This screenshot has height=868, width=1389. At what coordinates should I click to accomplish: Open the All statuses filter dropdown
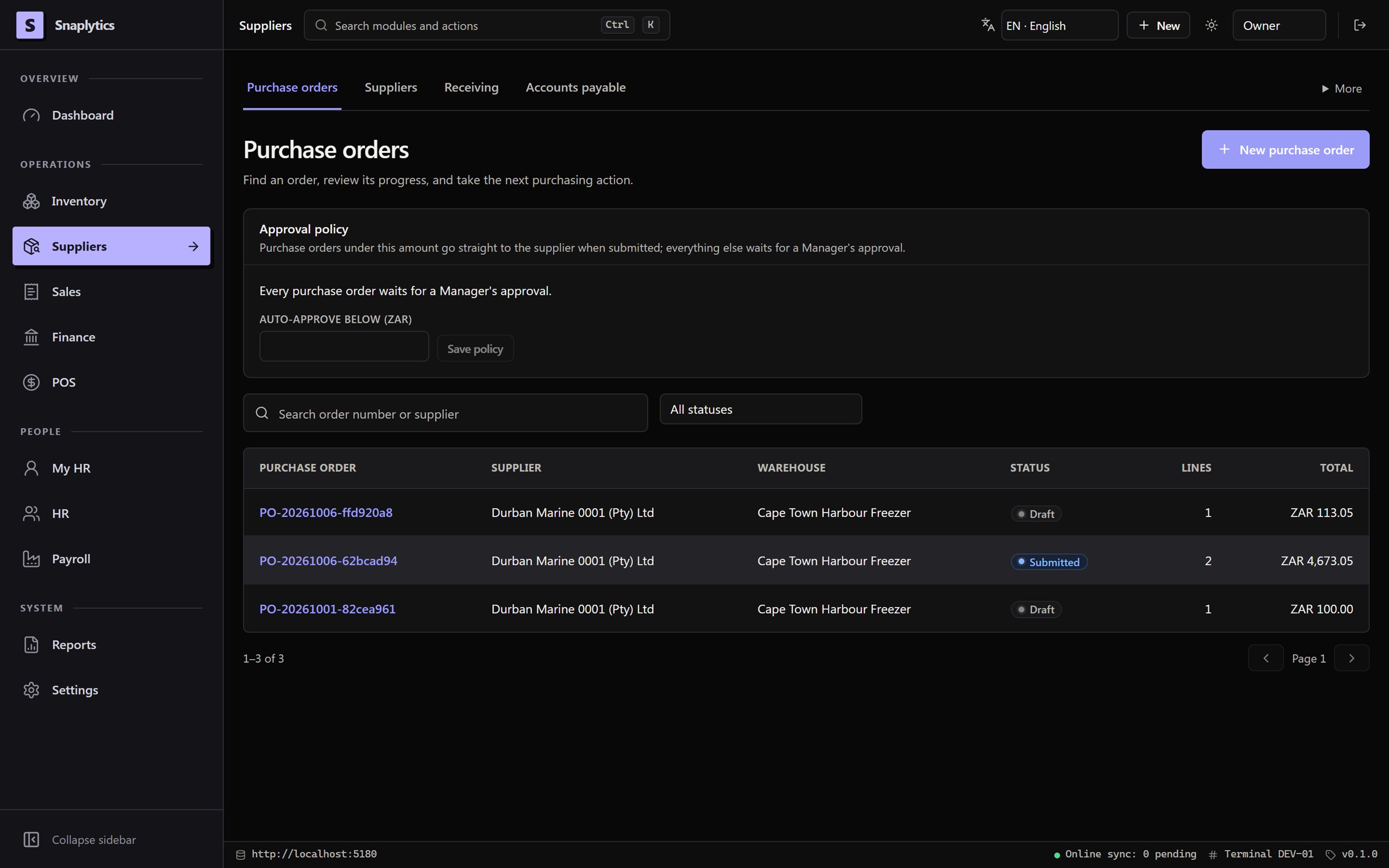761,409
